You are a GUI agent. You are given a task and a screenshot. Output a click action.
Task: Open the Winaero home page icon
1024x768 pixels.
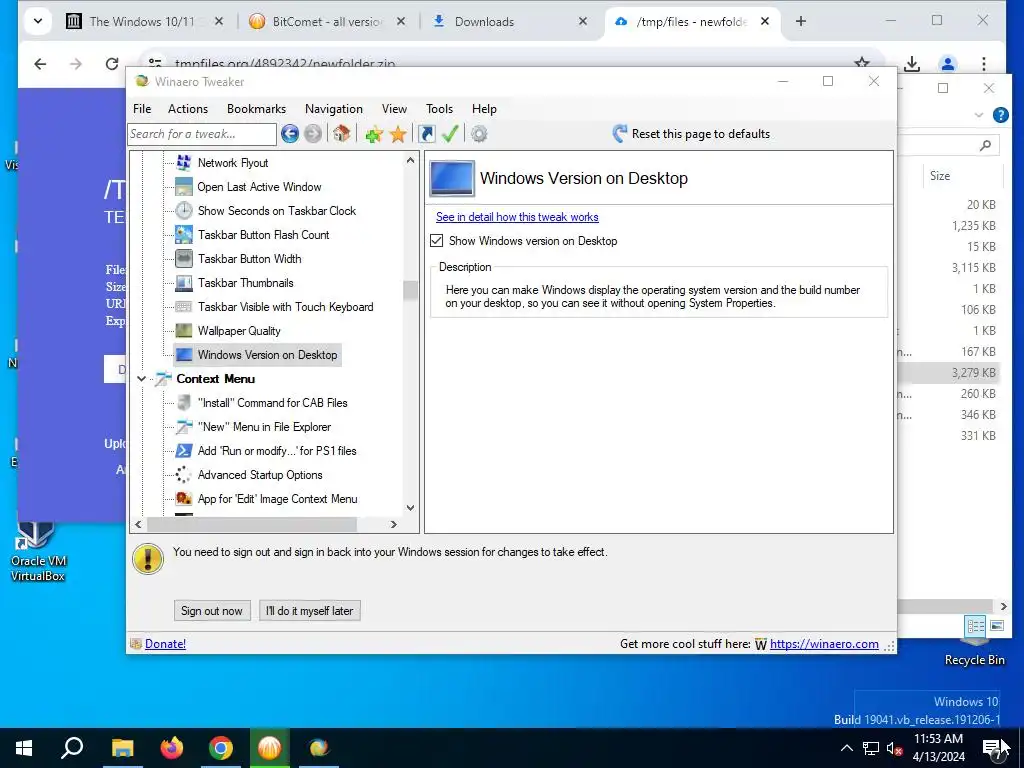341,134
